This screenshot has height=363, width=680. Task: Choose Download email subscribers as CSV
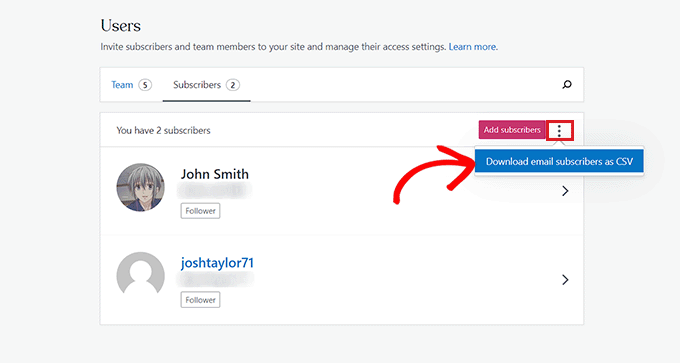(559, 161)
